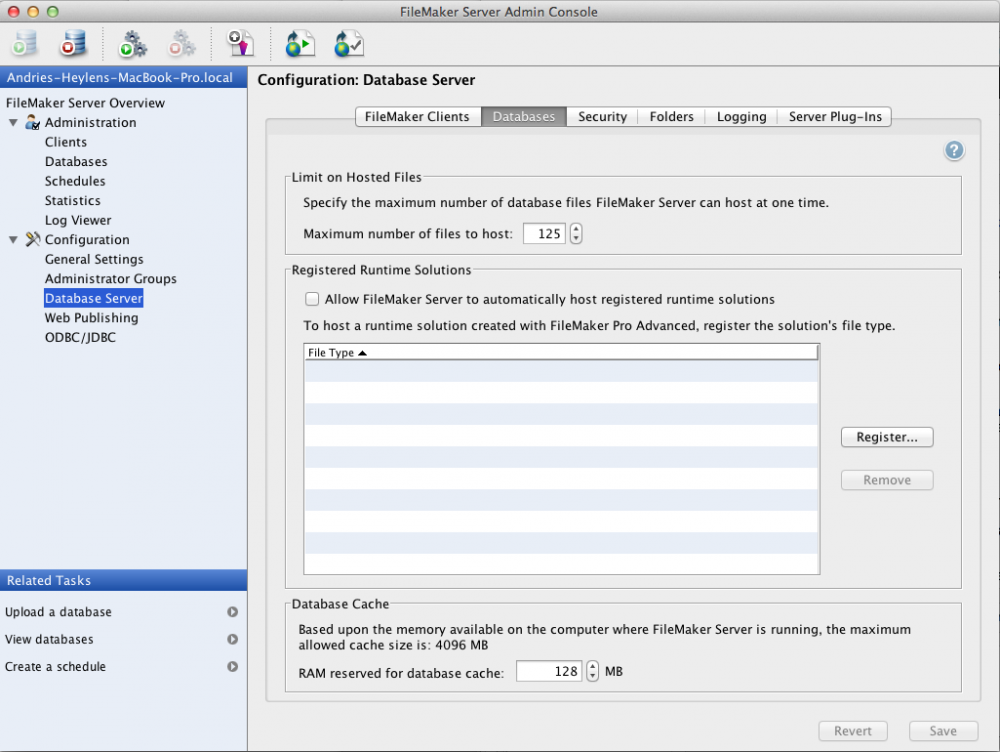Edit the maximum number of files field
1000x752 pixels.
tap(544, 233)
